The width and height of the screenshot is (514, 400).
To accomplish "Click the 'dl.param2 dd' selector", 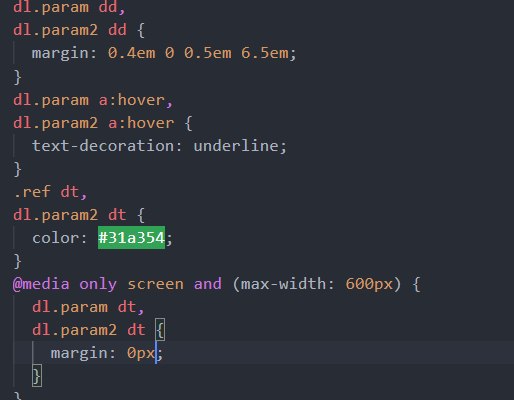I will [70, 30].
